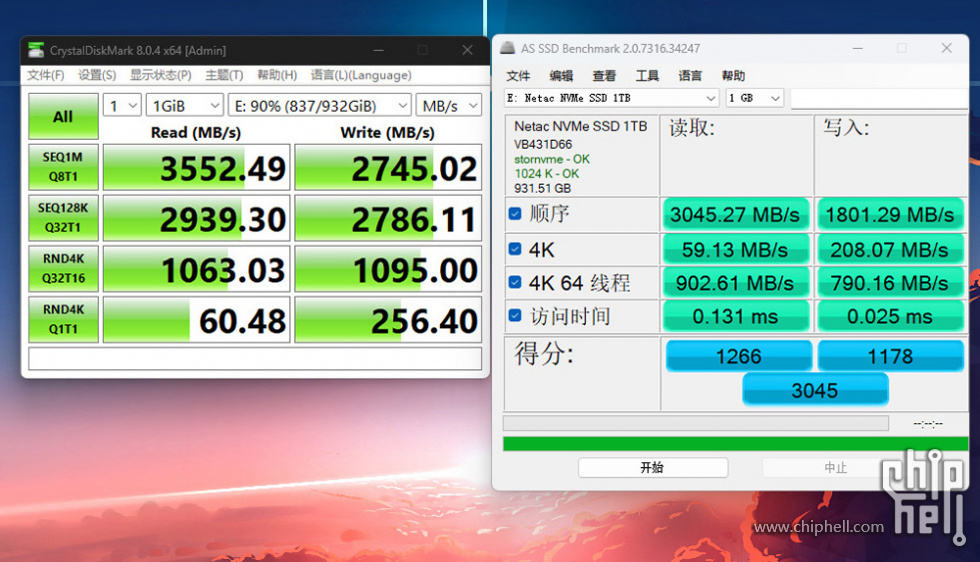This screenshot has height=562, width=980.
Task: Start the SEQ128K Q32T1 test
Action: [x=63, y=218]
